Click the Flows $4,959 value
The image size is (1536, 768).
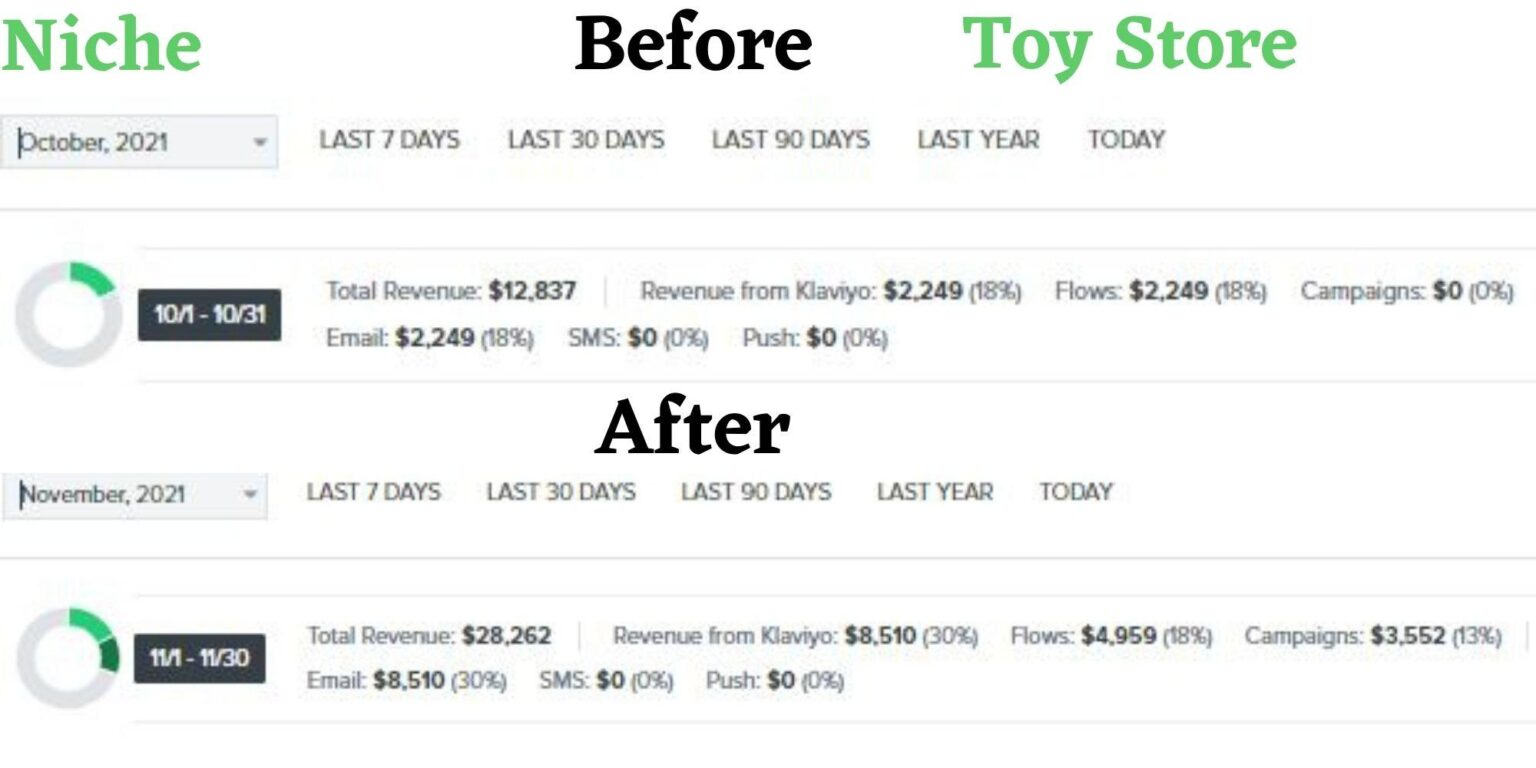1118,636
